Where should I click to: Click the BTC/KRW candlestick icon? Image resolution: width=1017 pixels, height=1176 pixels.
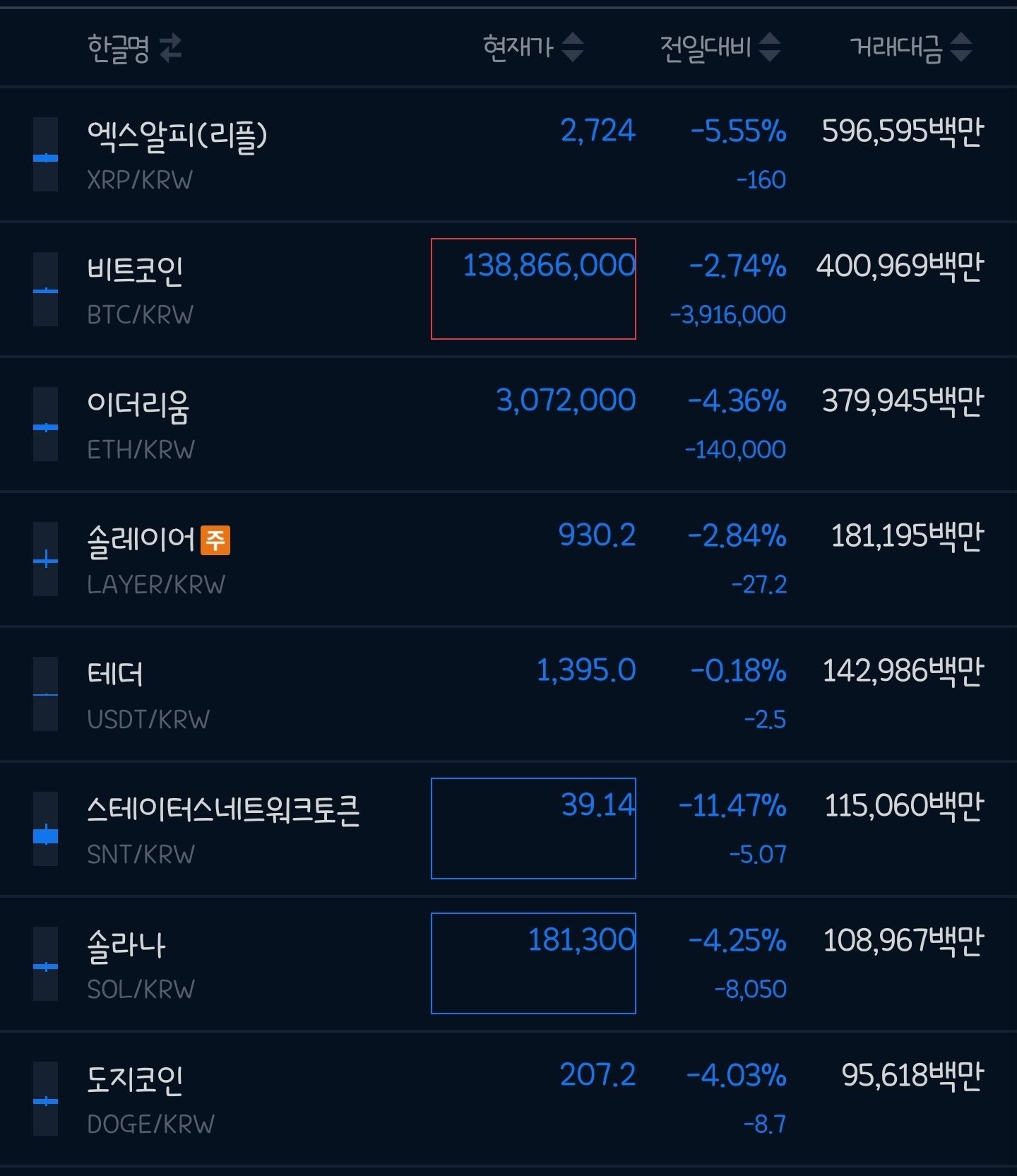point(46,290)
